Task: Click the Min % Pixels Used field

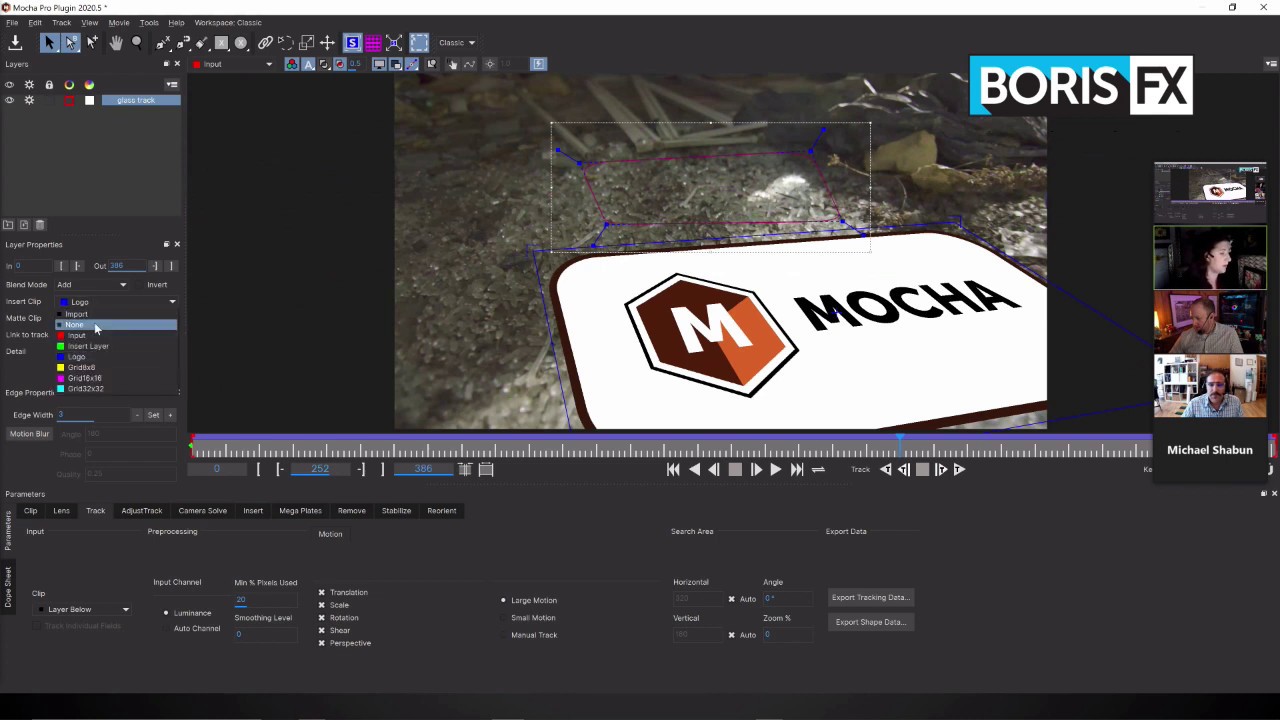Action: click(x=265, y=599)
